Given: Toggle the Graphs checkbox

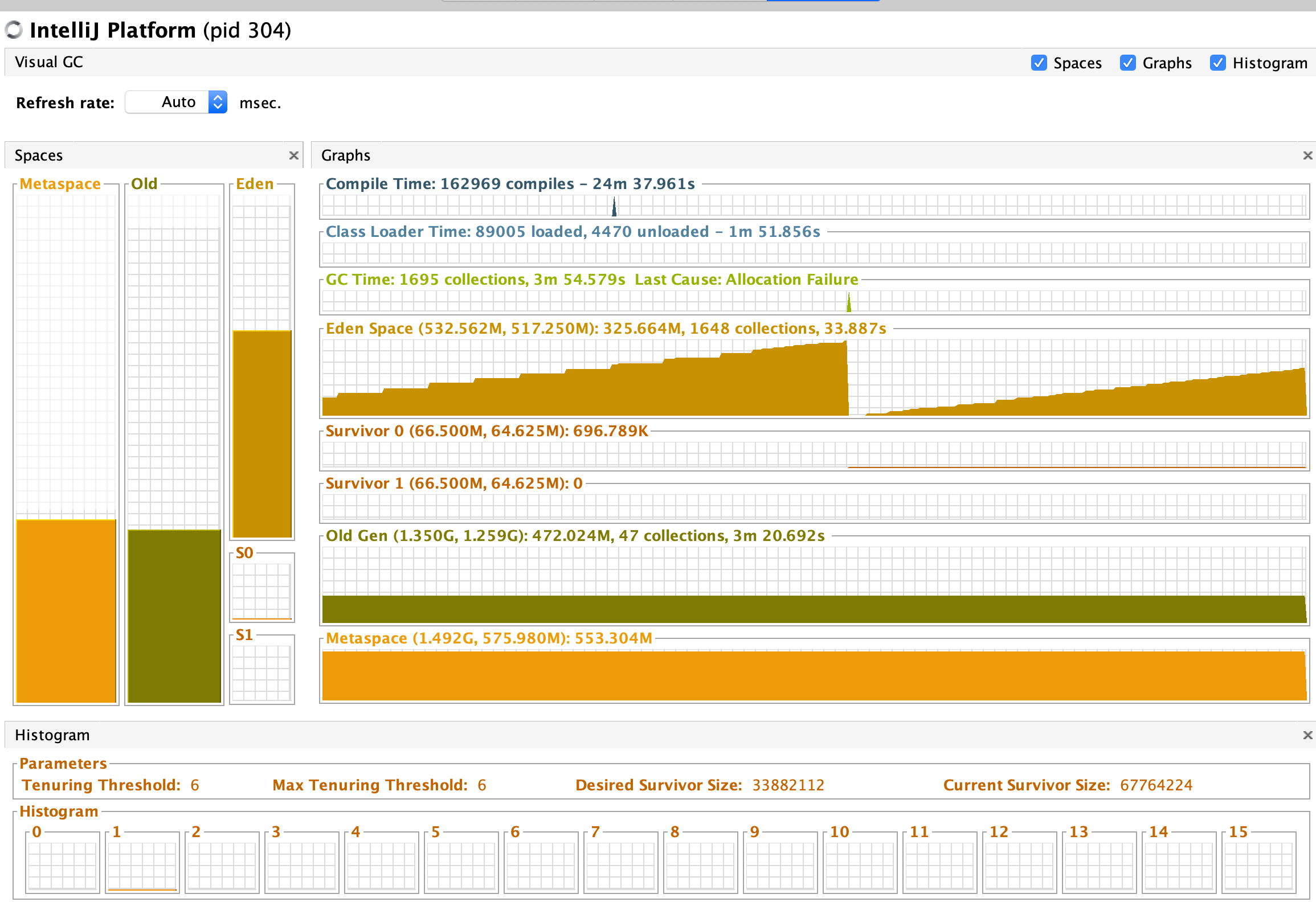Looking at the screenshot, I should click(1127, 63).
